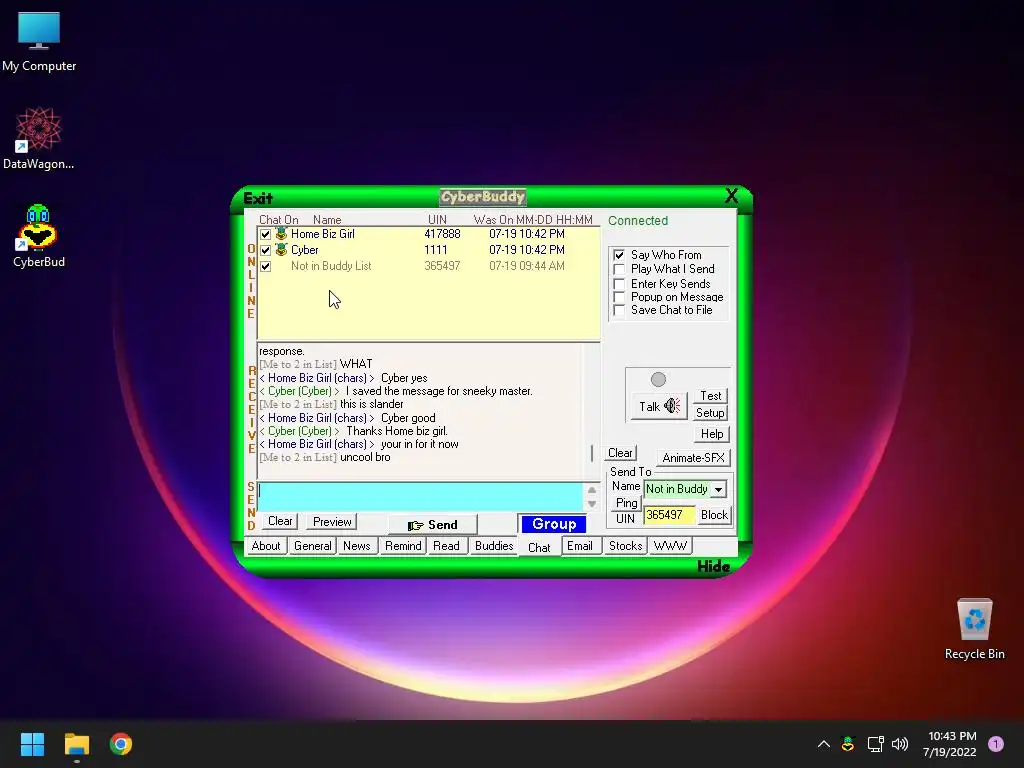Screen dimensions: 1024x768
Task: Click the Animate-SFX button
Action: pyautogui.click(x=694, y=458)
